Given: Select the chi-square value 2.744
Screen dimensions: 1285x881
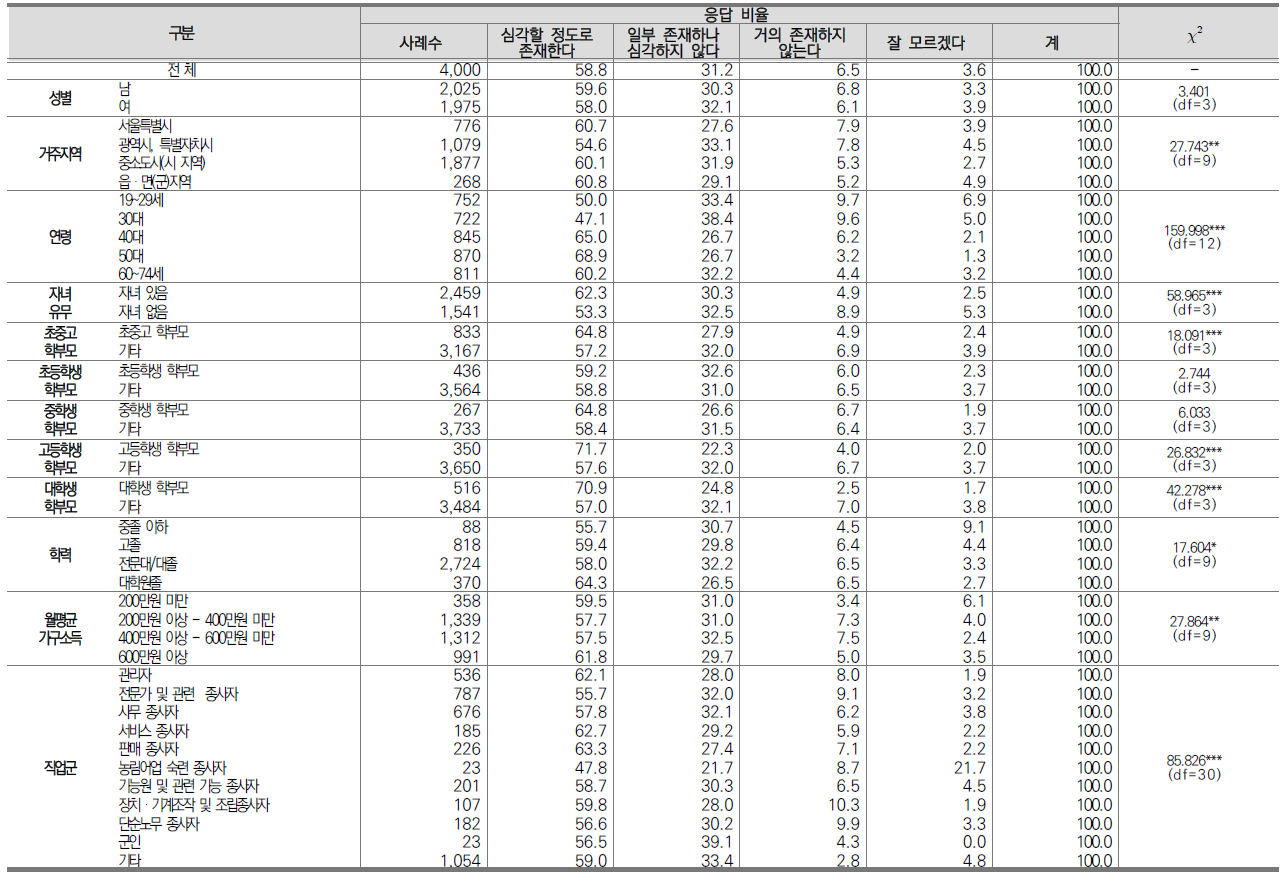Looking at the screenshot, I should [x=1195, y=375].
